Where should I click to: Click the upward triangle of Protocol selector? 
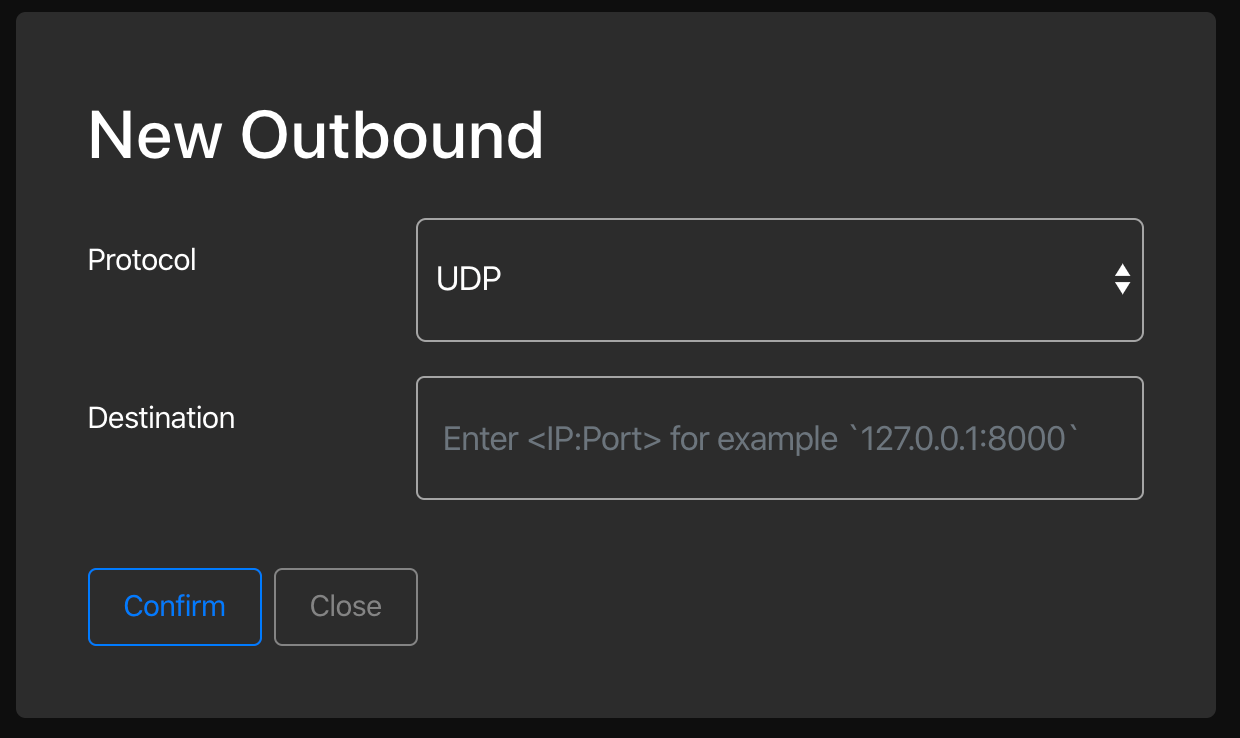(x=1122, y=270)
